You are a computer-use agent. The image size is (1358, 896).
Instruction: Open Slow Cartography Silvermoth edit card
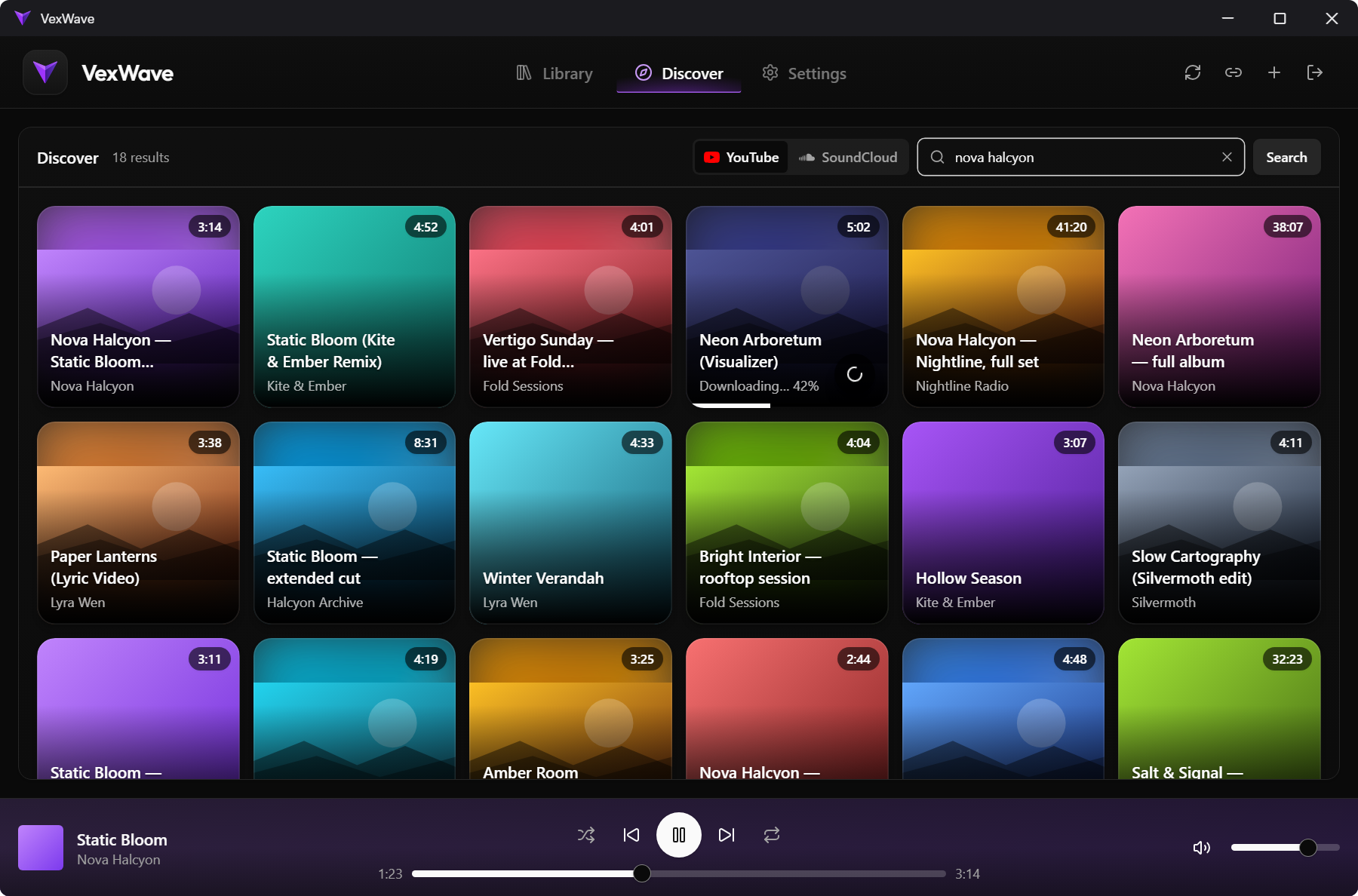[1219, 523]
